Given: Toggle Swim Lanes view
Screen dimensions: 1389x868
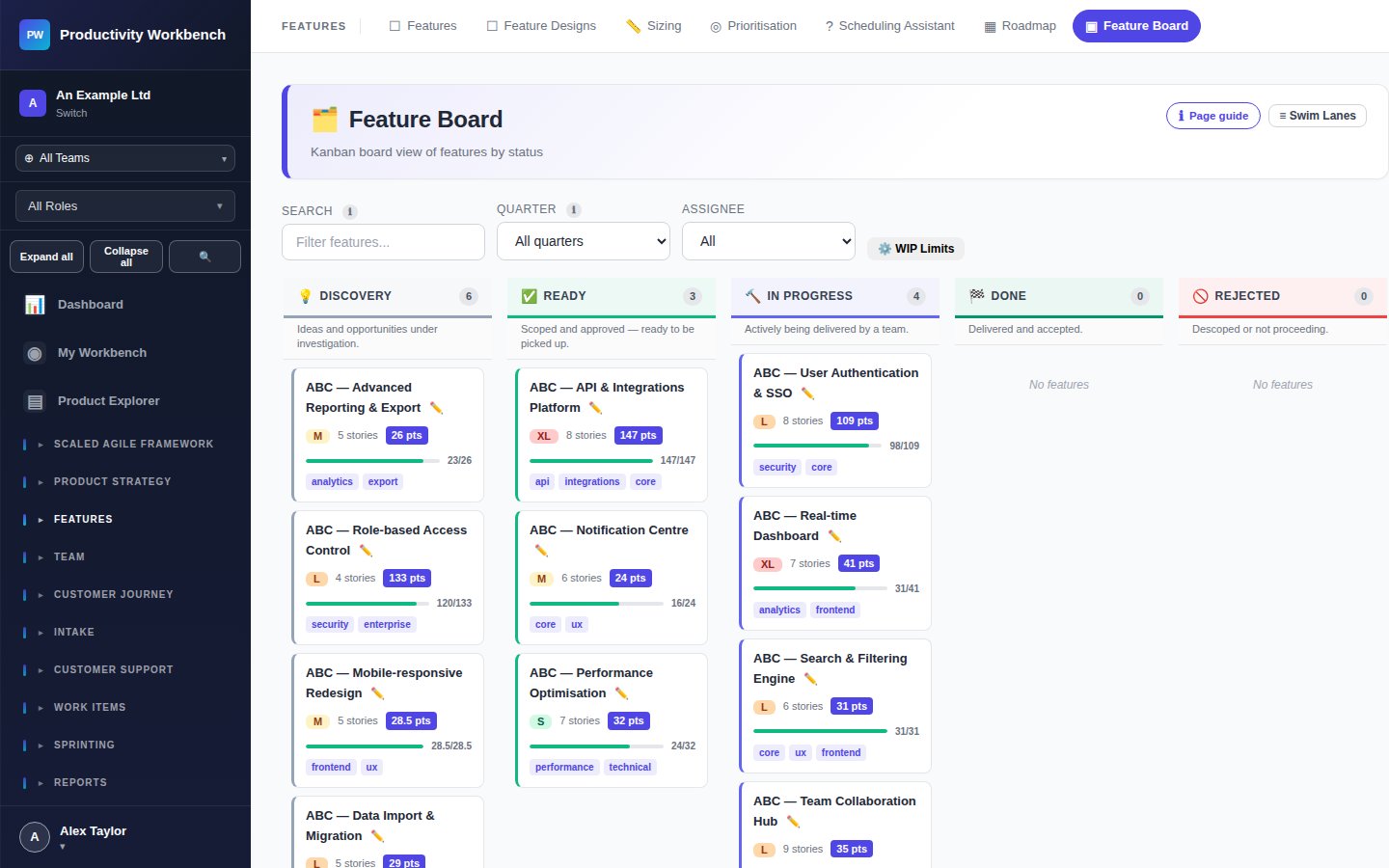Looking at the screenshot, I should coord(1318,116).
